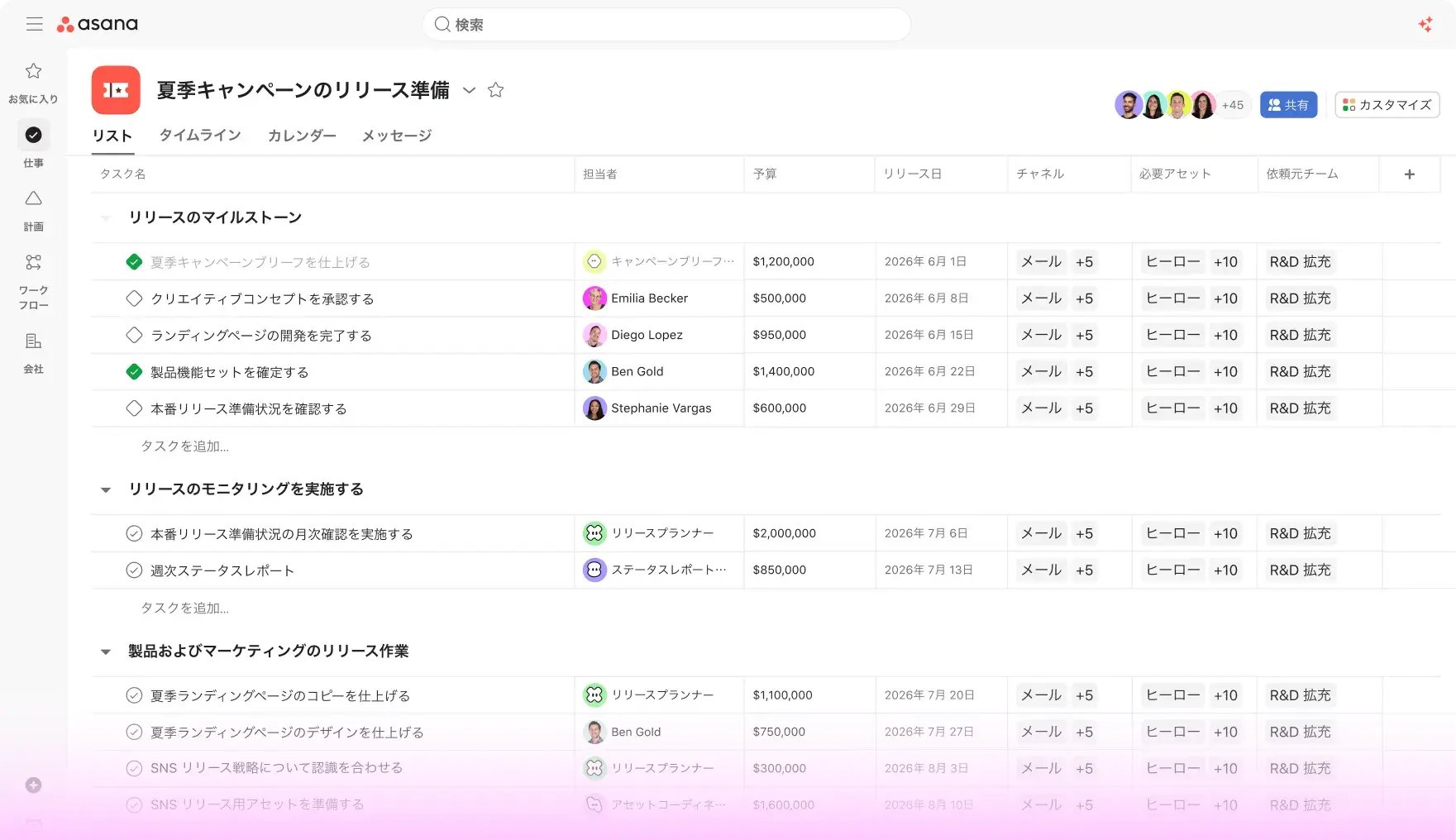Image resolution: width=1456 pixels, height=840 pixels.
Task: Star the 夏季キャンペーンのリリース準備 project
Action: 495,89
